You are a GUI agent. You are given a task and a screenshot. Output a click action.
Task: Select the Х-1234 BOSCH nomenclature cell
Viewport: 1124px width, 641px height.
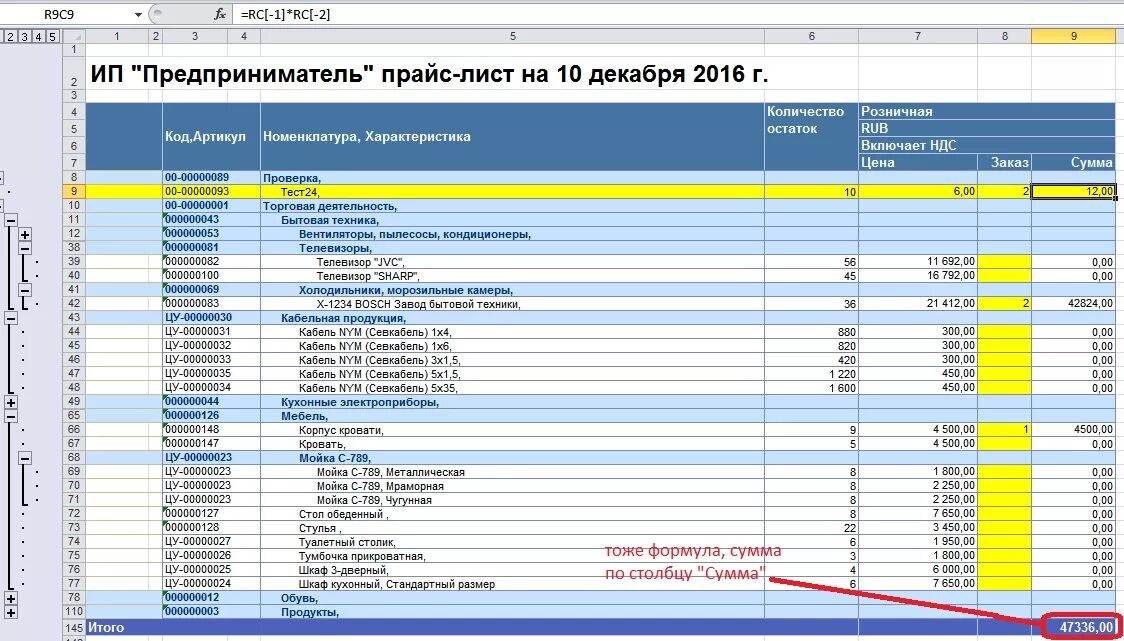click(513, 304)
